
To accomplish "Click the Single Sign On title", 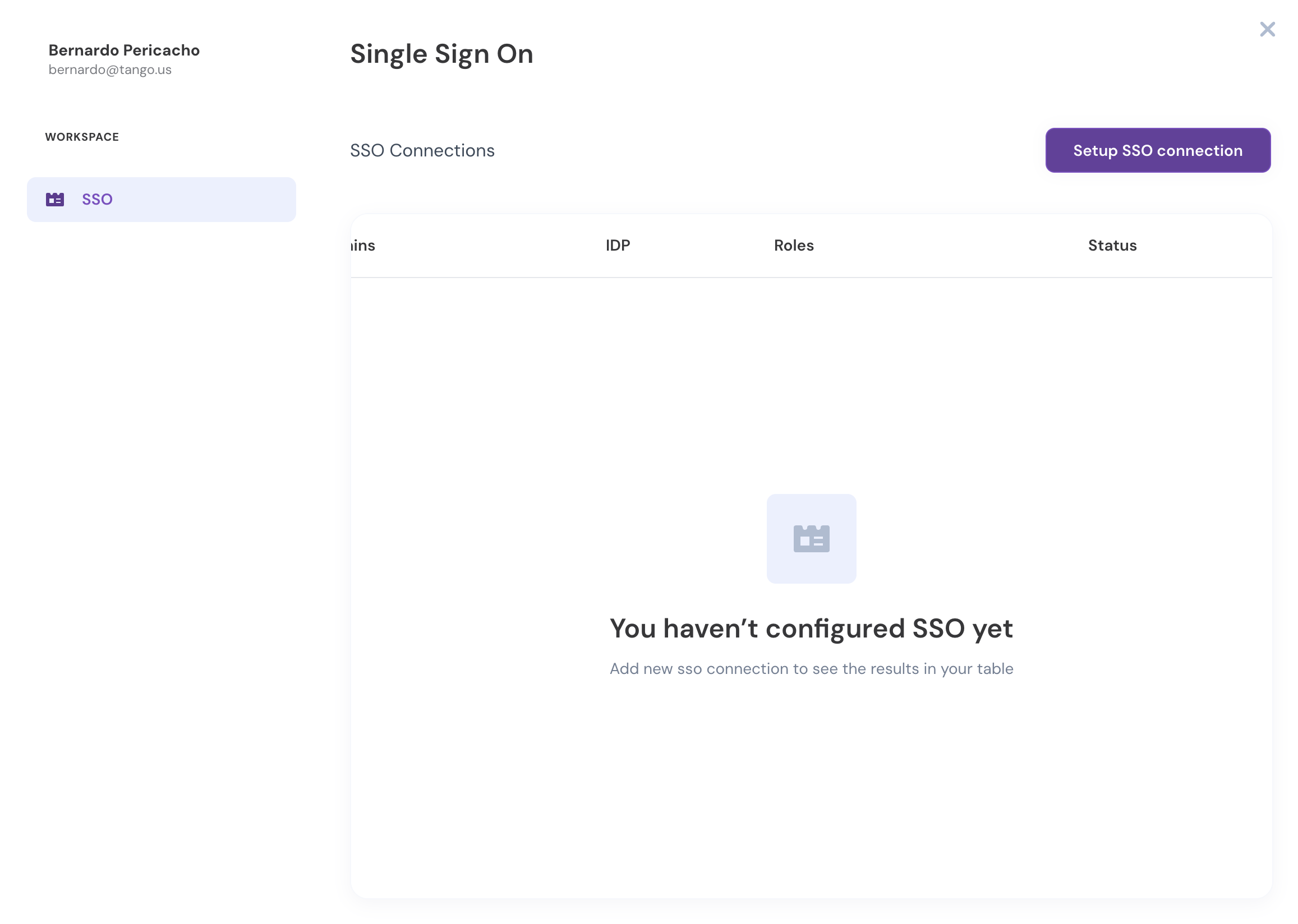I will [441, 54].
